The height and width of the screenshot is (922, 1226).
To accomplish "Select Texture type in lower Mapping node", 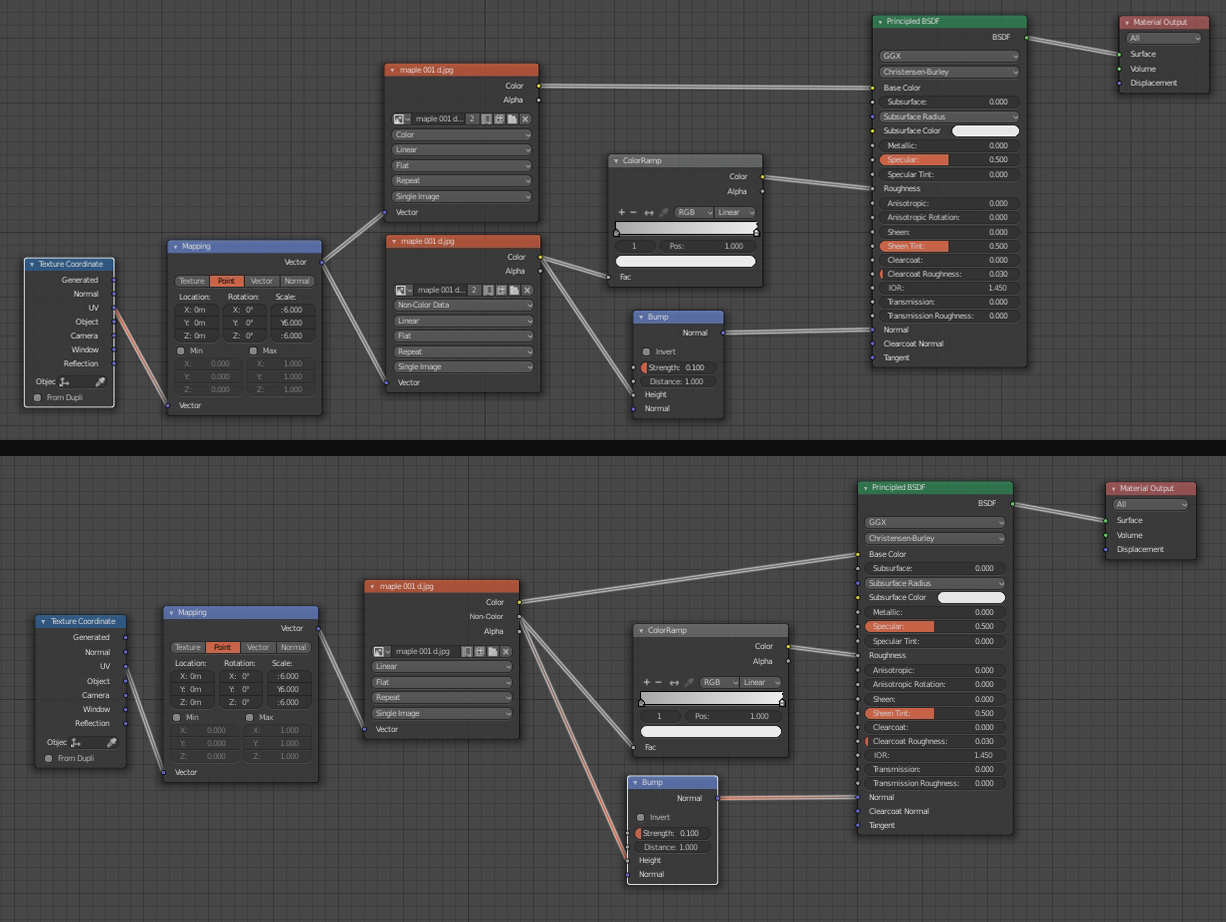I will [188, 647].
